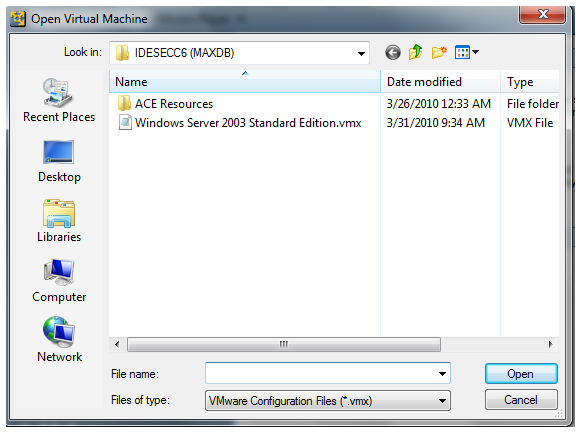Create a new folder
Screen dimensions: 580x432
coord(439,52)
